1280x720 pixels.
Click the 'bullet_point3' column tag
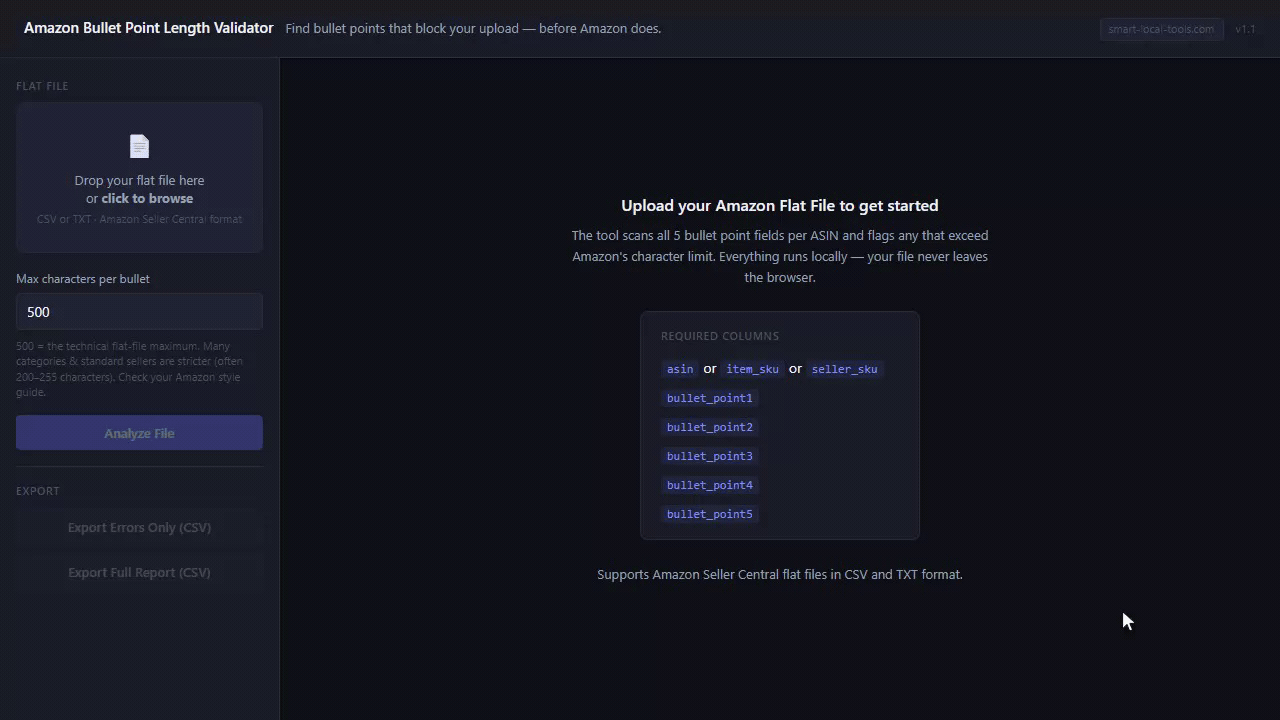tap(709, 456)
